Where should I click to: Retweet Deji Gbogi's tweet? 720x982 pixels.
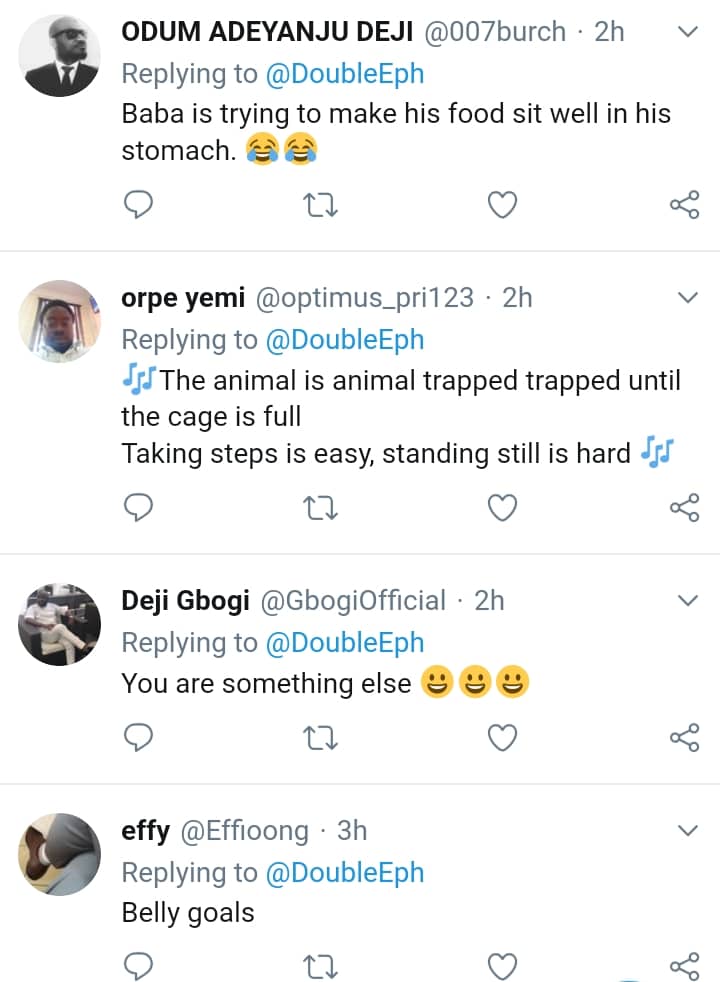point(320,738)
